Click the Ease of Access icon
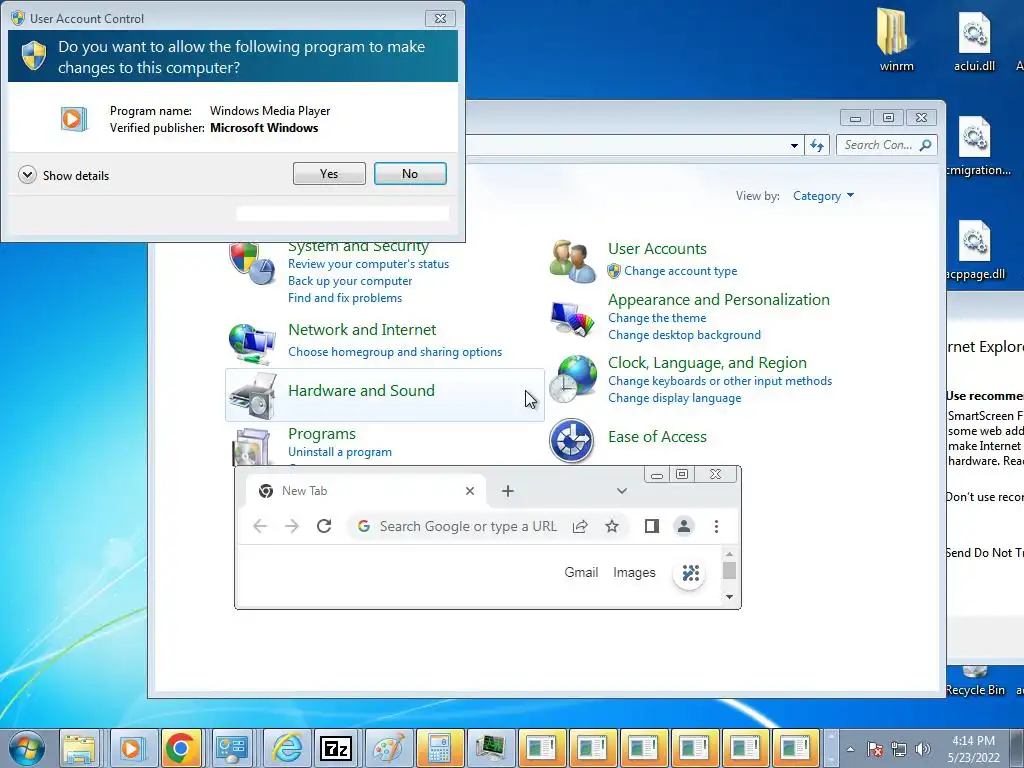The image size is (1024, 768). tap(571, 440)
